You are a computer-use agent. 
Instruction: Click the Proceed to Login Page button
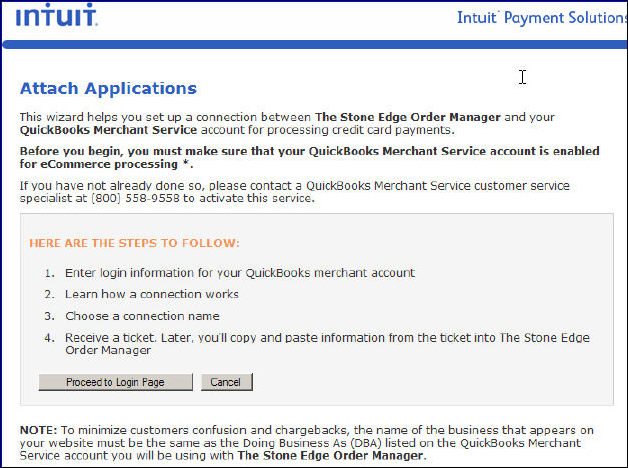tap(115, 382)
